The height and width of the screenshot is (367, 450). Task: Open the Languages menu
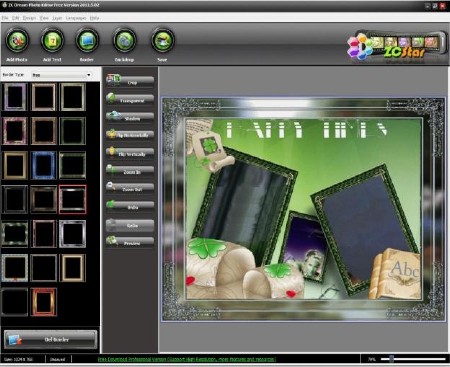pyautogui.click(x=76, y=18)
